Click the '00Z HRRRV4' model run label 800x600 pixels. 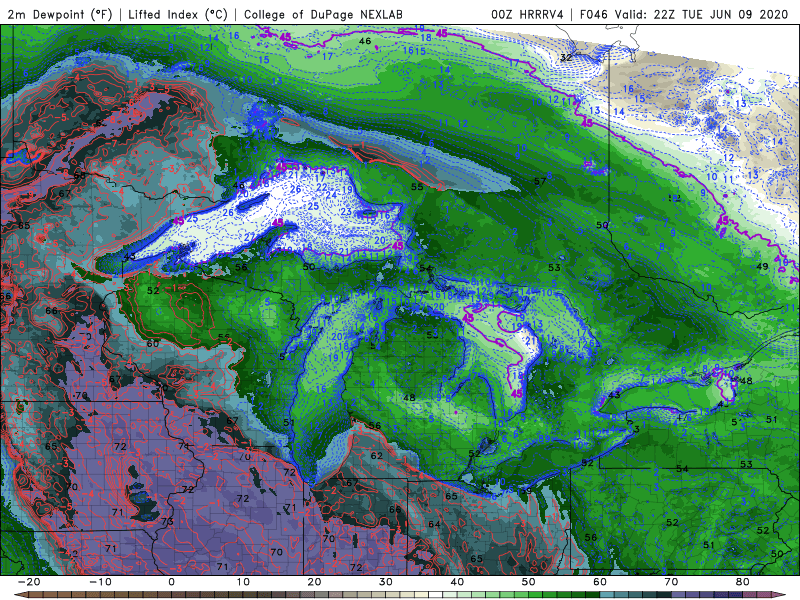coord(527,14)
